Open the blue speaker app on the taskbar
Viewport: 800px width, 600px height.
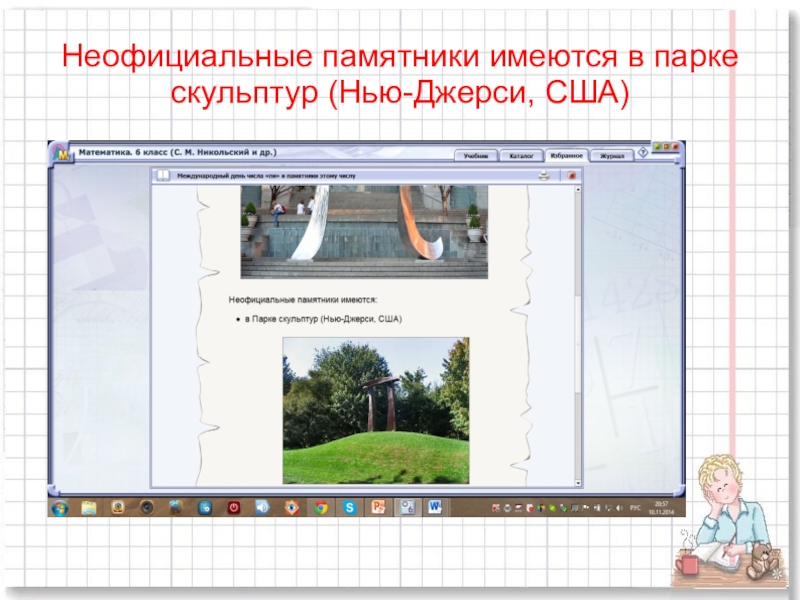[262, 508]
